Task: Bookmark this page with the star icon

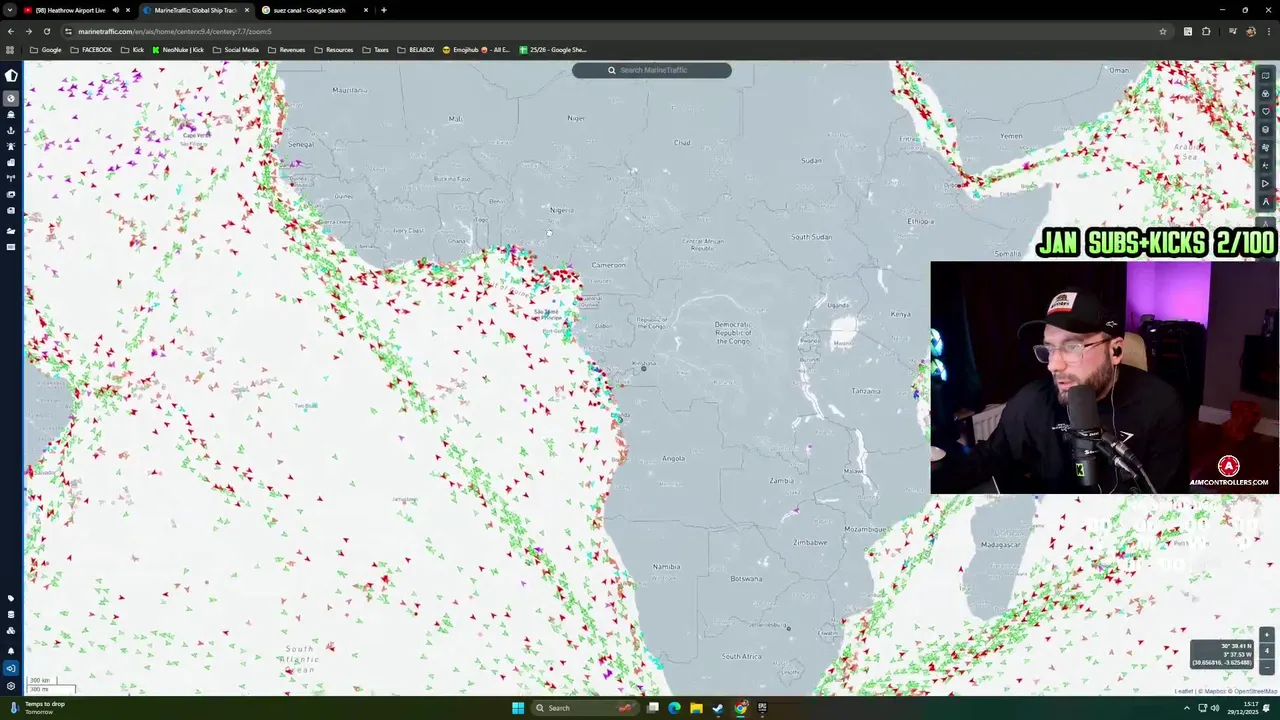Action: tap(1162, 31)
